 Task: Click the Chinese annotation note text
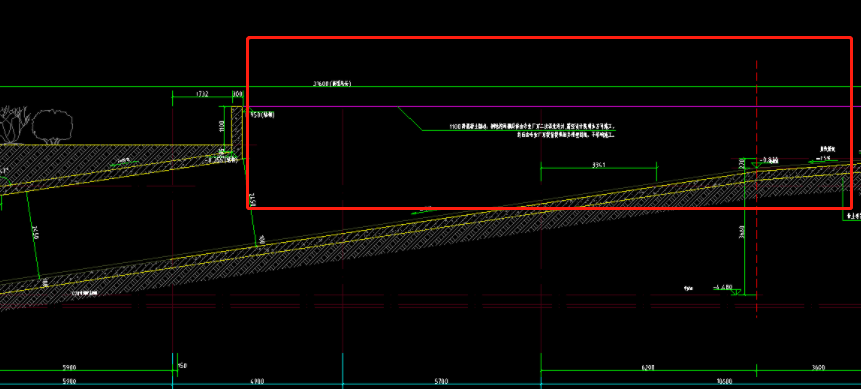[532, 130]
